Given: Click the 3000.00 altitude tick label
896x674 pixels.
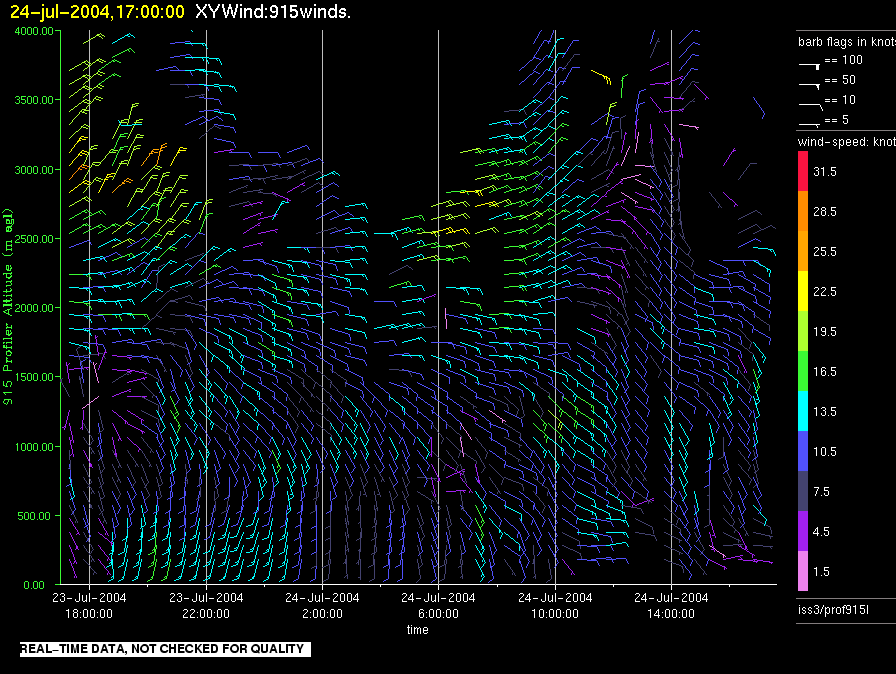Looking at the screenshot, I should (34, 170).
